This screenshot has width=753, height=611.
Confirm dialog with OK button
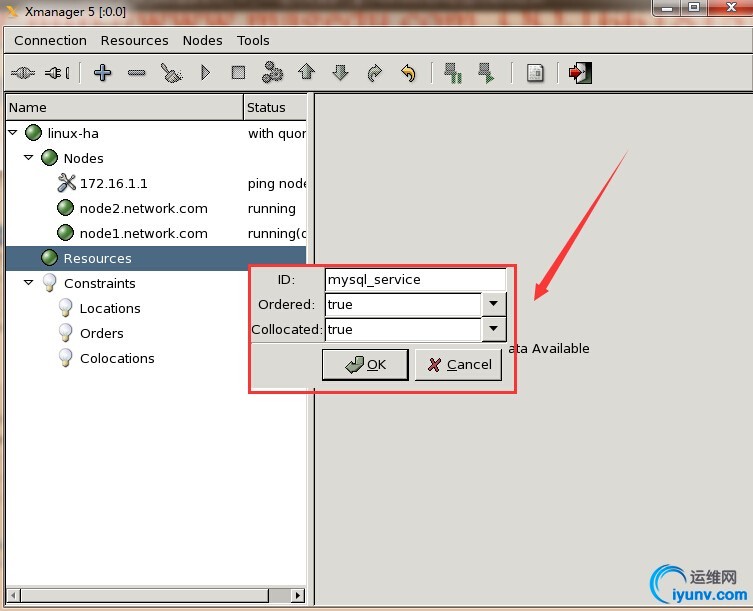pos(365,365)
